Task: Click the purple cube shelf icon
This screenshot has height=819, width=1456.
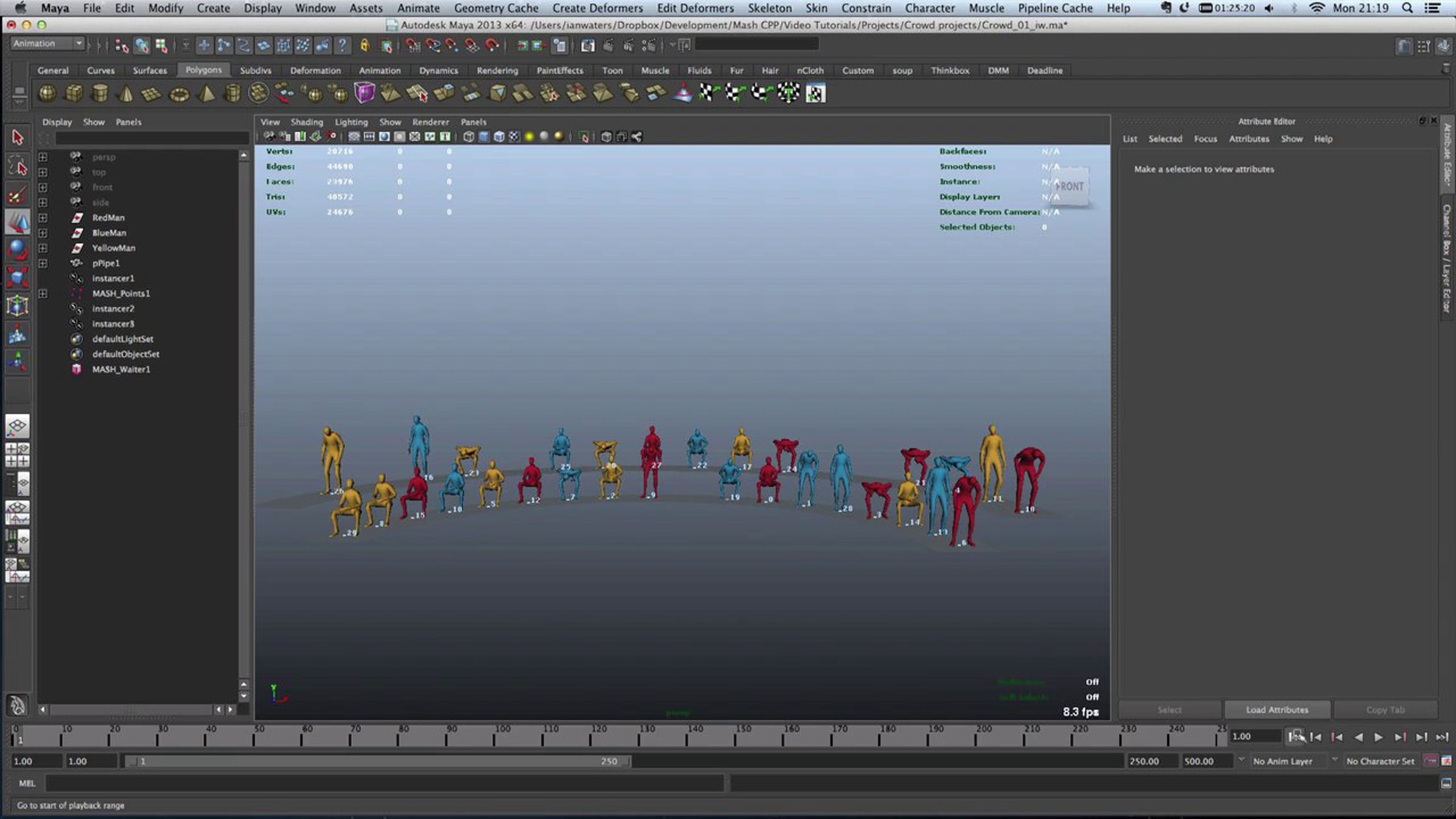Action: pyautogui.click(x=365, y=93)
